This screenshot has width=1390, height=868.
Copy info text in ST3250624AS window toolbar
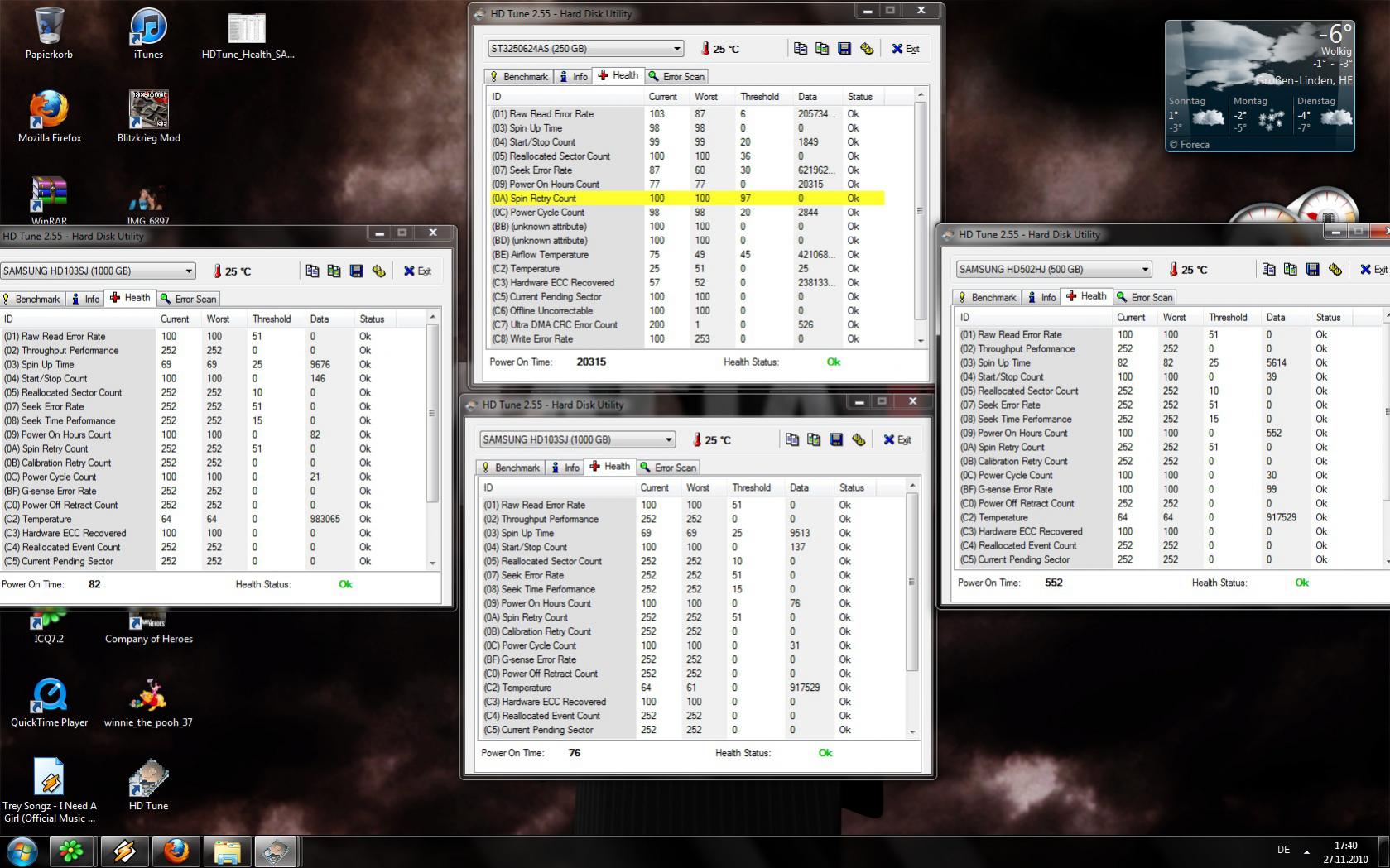801,49
